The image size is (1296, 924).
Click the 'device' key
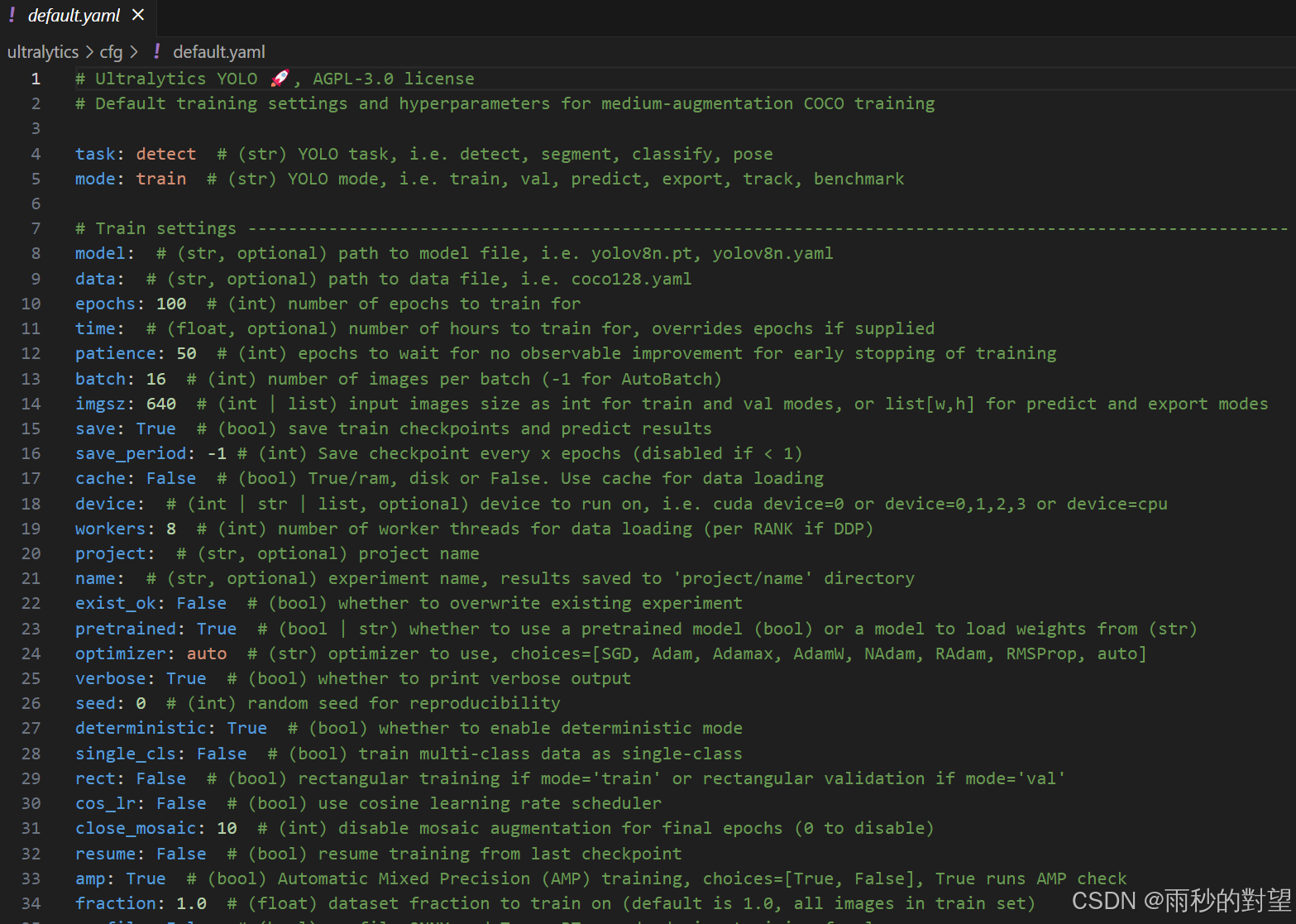tap(105, 504)
